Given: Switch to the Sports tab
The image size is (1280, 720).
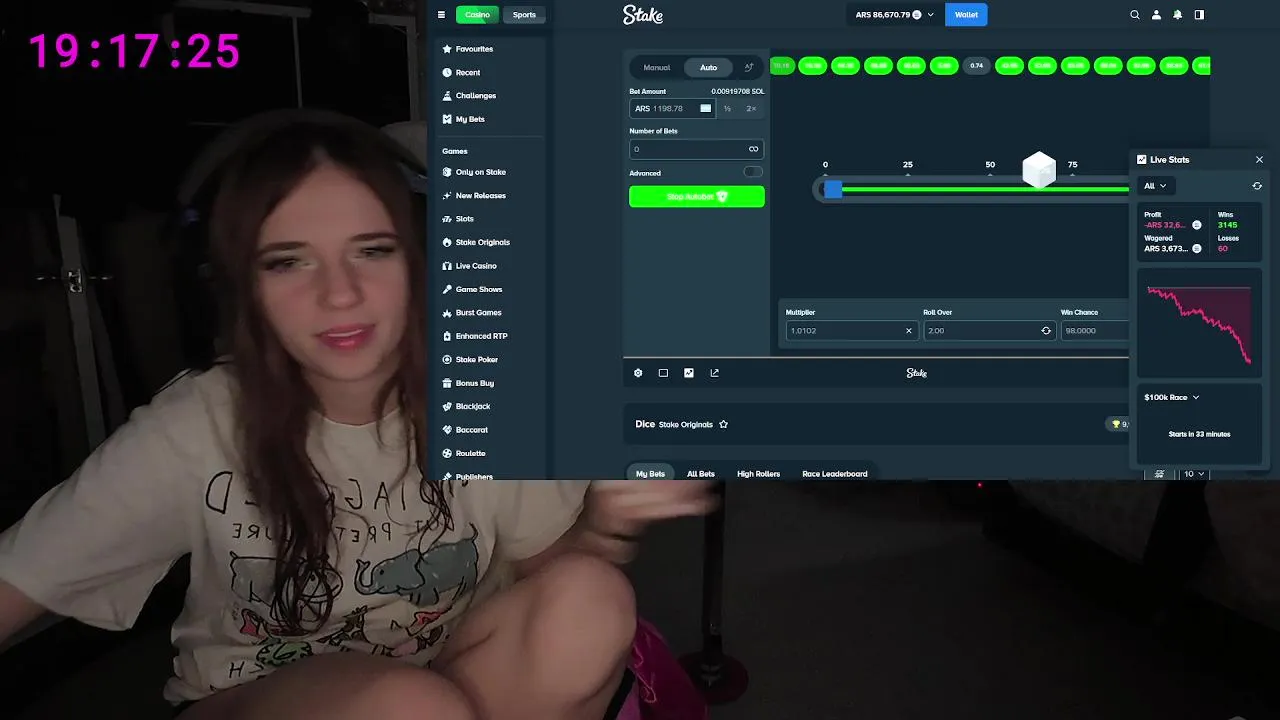Looking at the screenshot, I should (x=524, y=15).
